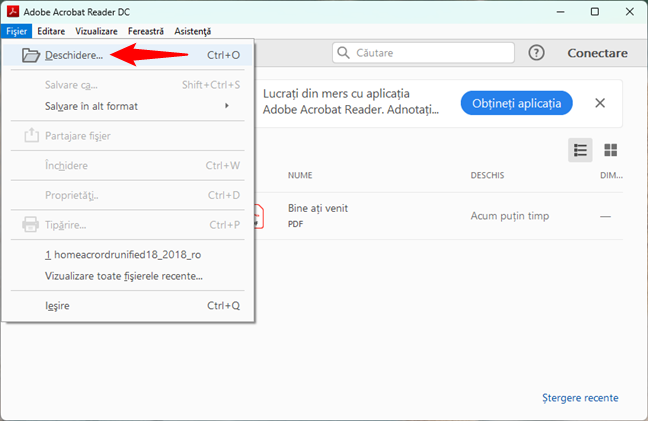Open the Fișier menu
This screenshot has width=648, height=421.
pos(17,31)
